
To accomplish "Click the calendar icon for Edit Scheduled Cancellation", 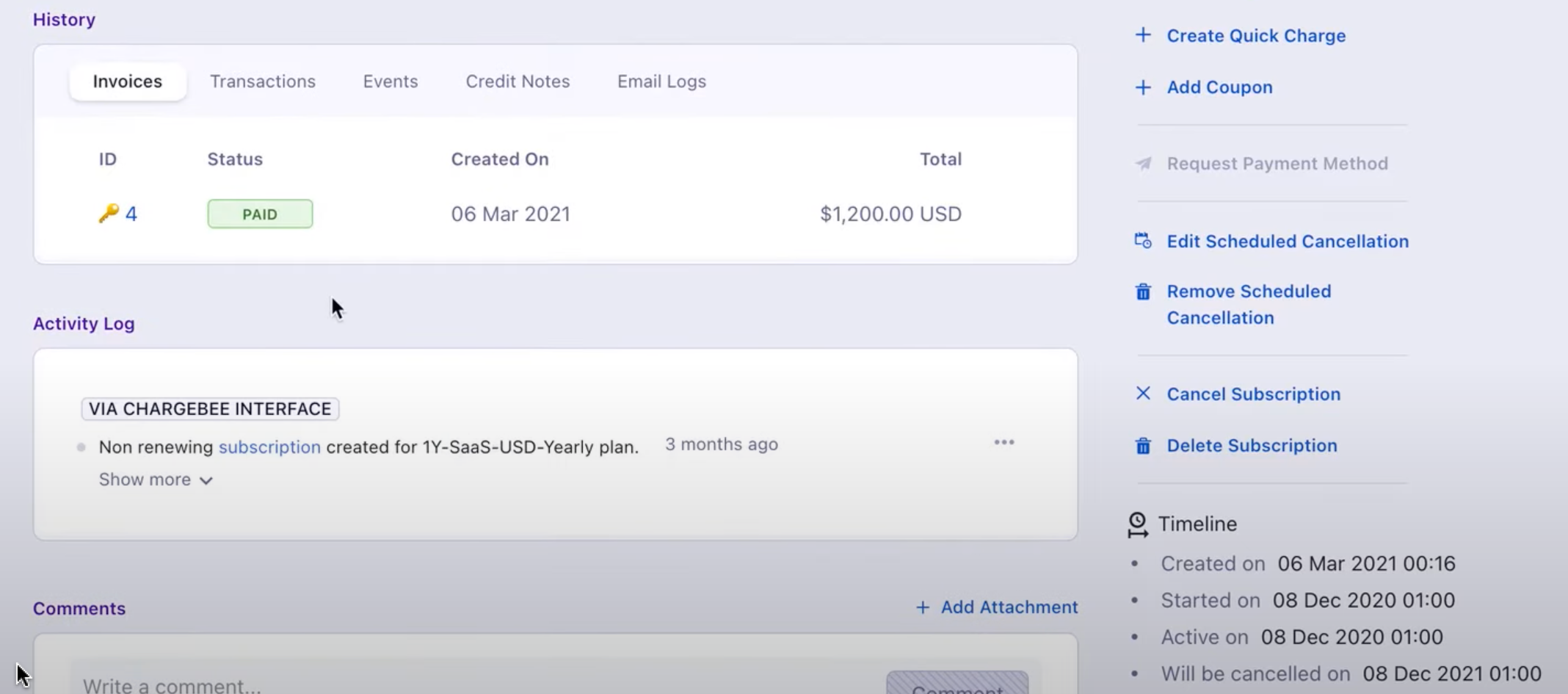I will 1143,241.
